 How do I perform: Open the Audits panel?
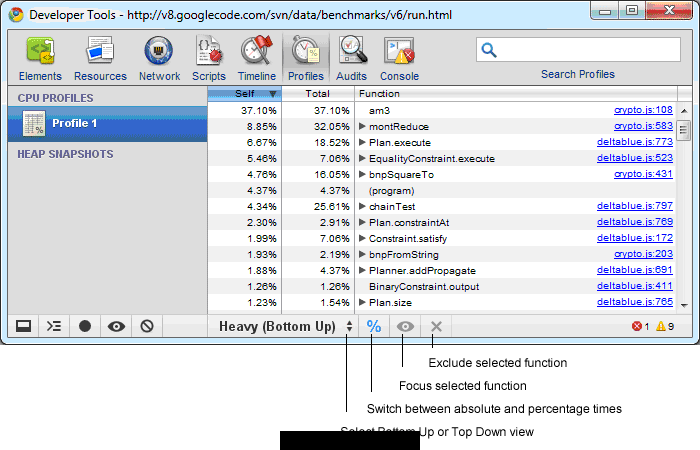click(351, 60)
